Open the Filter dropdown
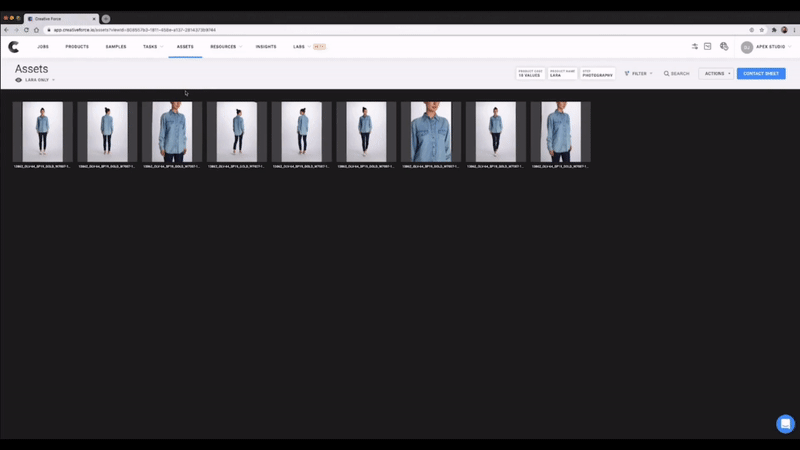 coord(638,74)
